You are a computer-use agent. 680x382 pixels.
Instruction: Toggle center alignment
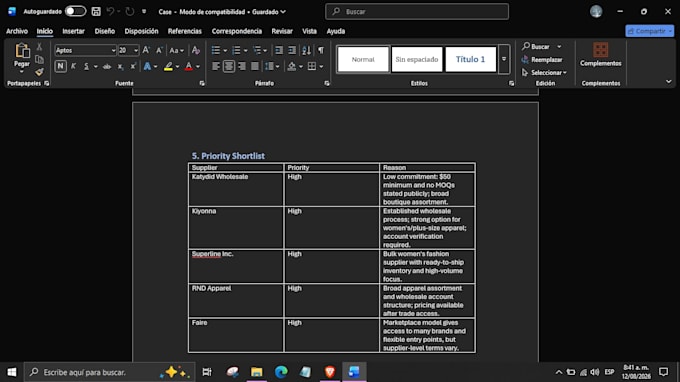point(229,66)
